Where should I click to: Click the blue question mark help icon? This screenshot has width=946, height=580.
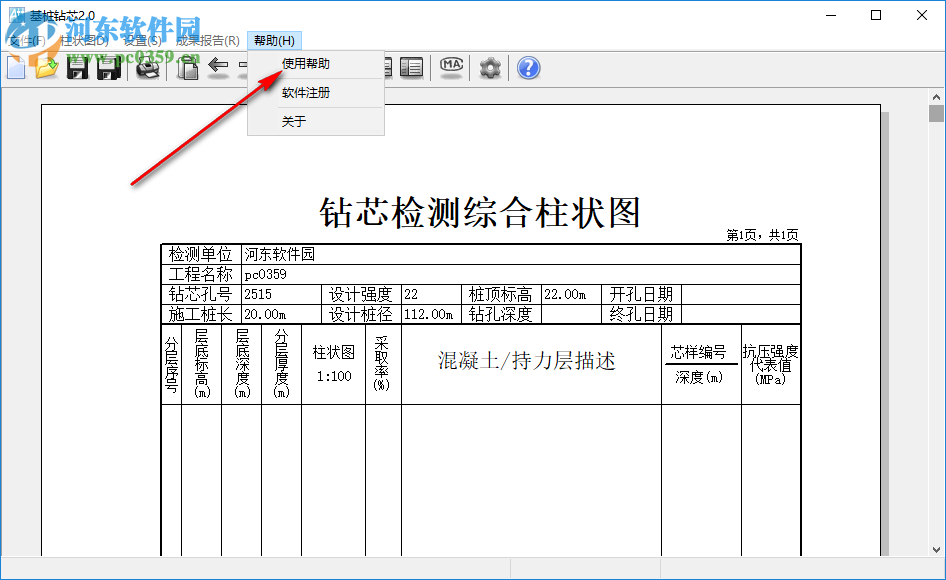[529, 68]
